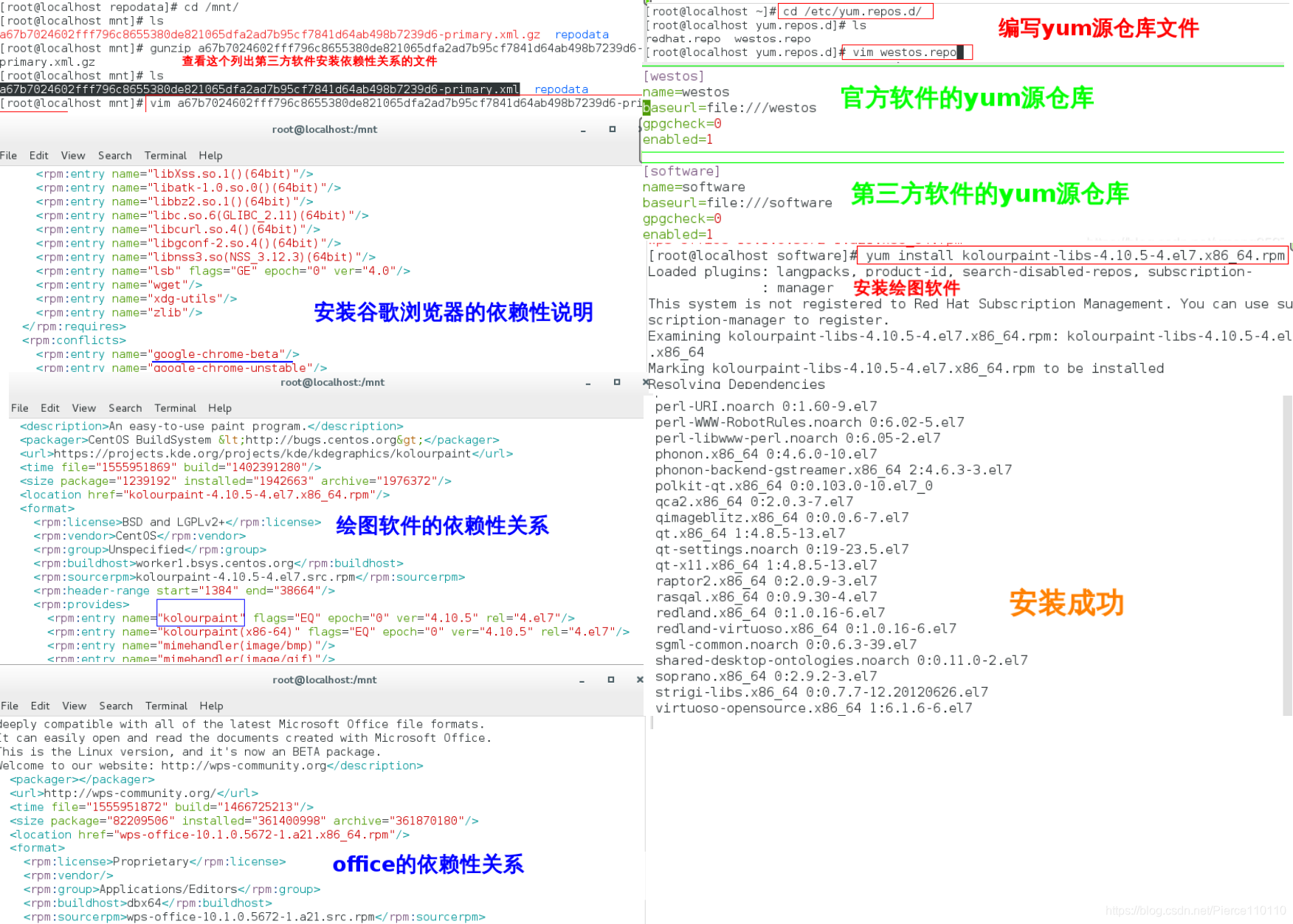The height and width of the screenshot is (924, 1293).
Task: Open Search menu in the wps-office terminal window
Action: pyautogui.click(x=116, y=706)
